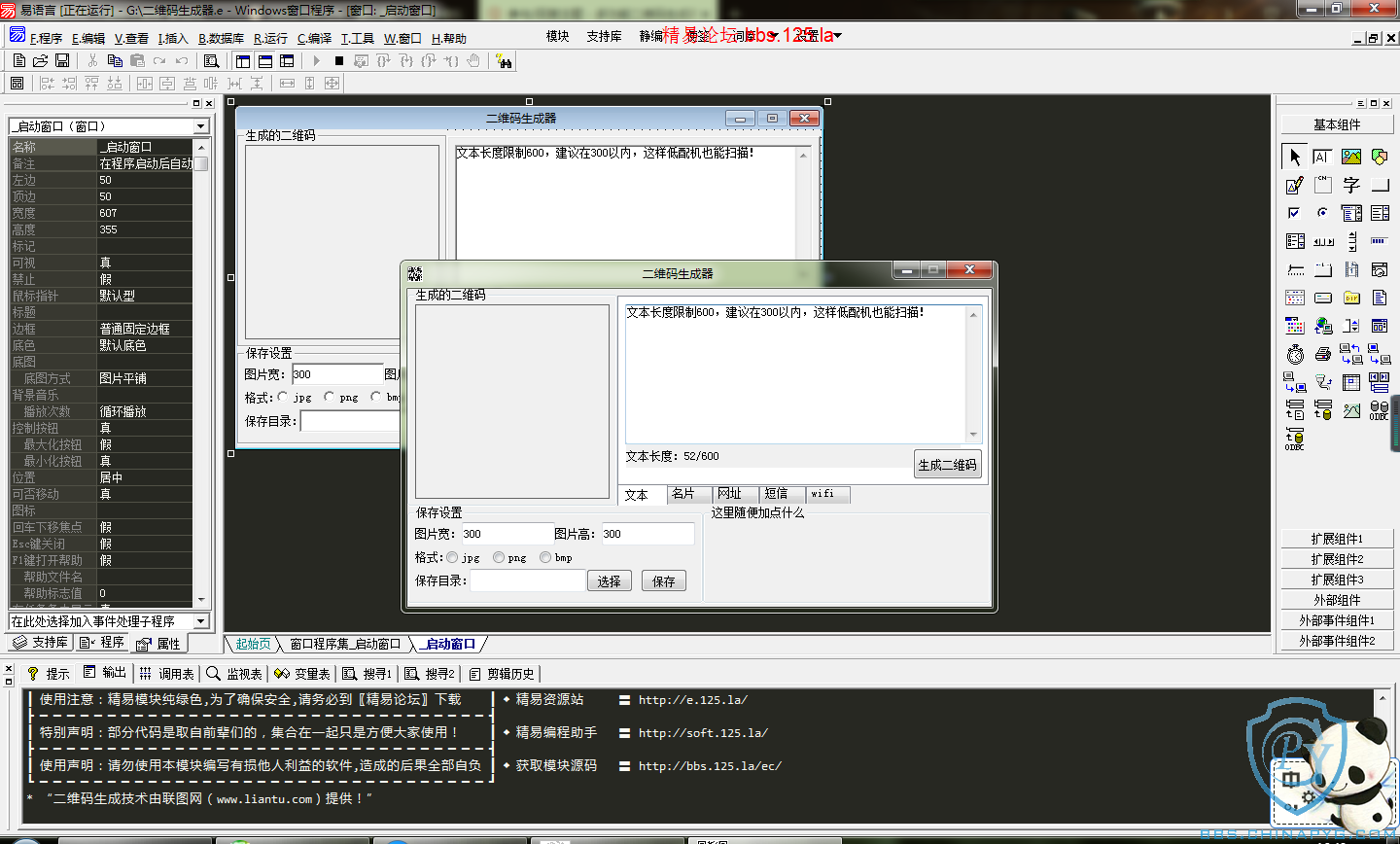Pick the hyperlink globe component icon
The image size is (1400, 844).
1322,326
